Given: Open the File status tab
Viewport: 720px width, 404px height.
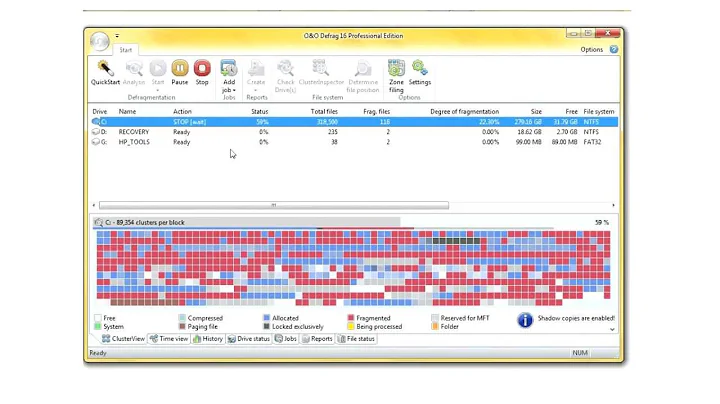Looking at the screenshot, I should tap(356, 339).
